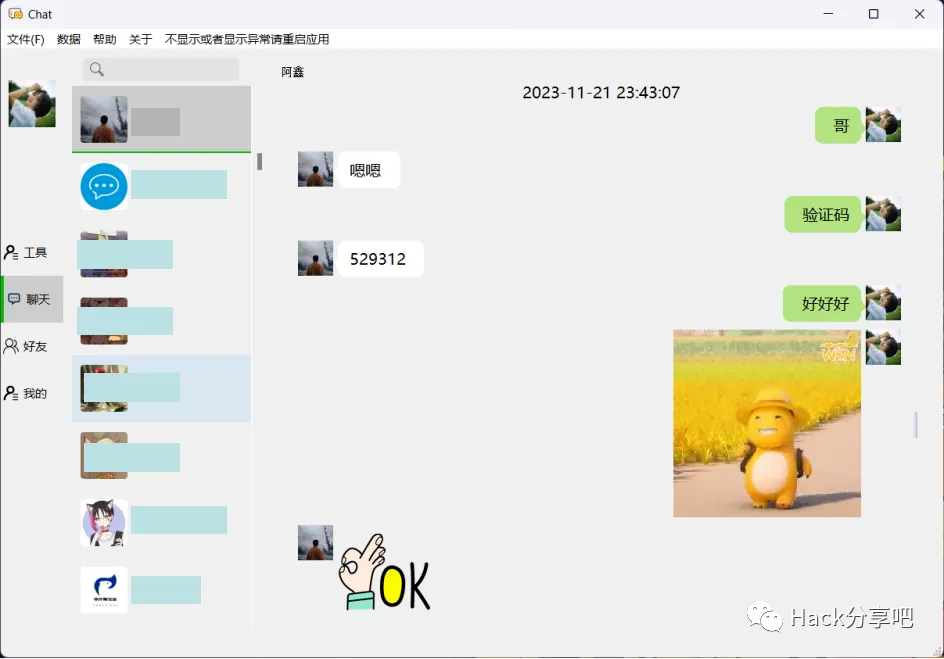The width and height of the screenshot is (944, 659).
Task: Click the chat title 阿鑫
Action: coord(293,72)
